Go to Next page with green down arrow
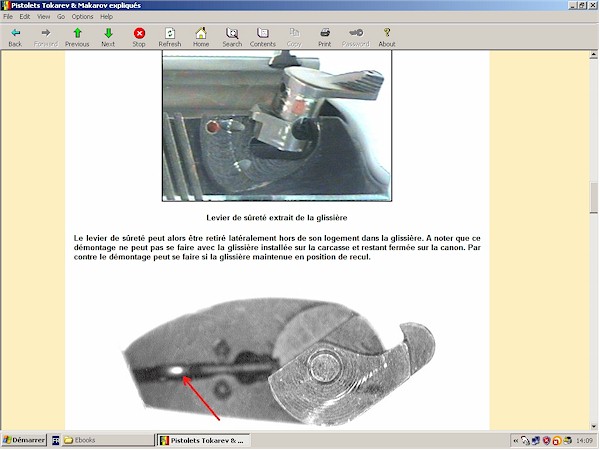Viewport: 600px width, 450px height. [108, 37]
